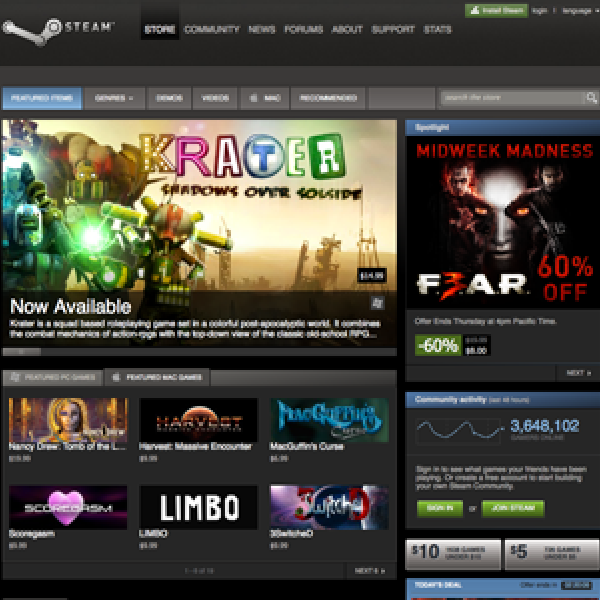Click the F.3.A.R. Midweek Madness banner

point(502,222)
